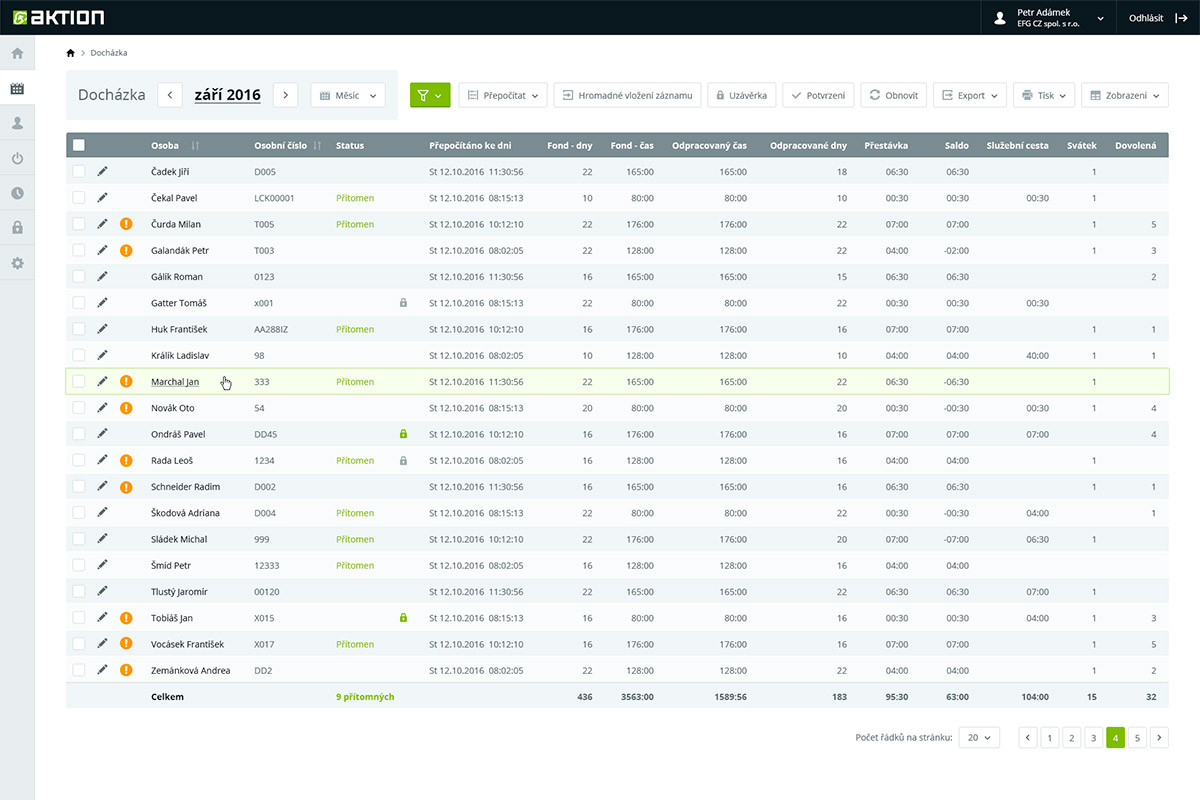The width and height of the screenshot is (1200, 800).
Task: Open the home icon in left sidebar
Action: (x=17, y=53)
